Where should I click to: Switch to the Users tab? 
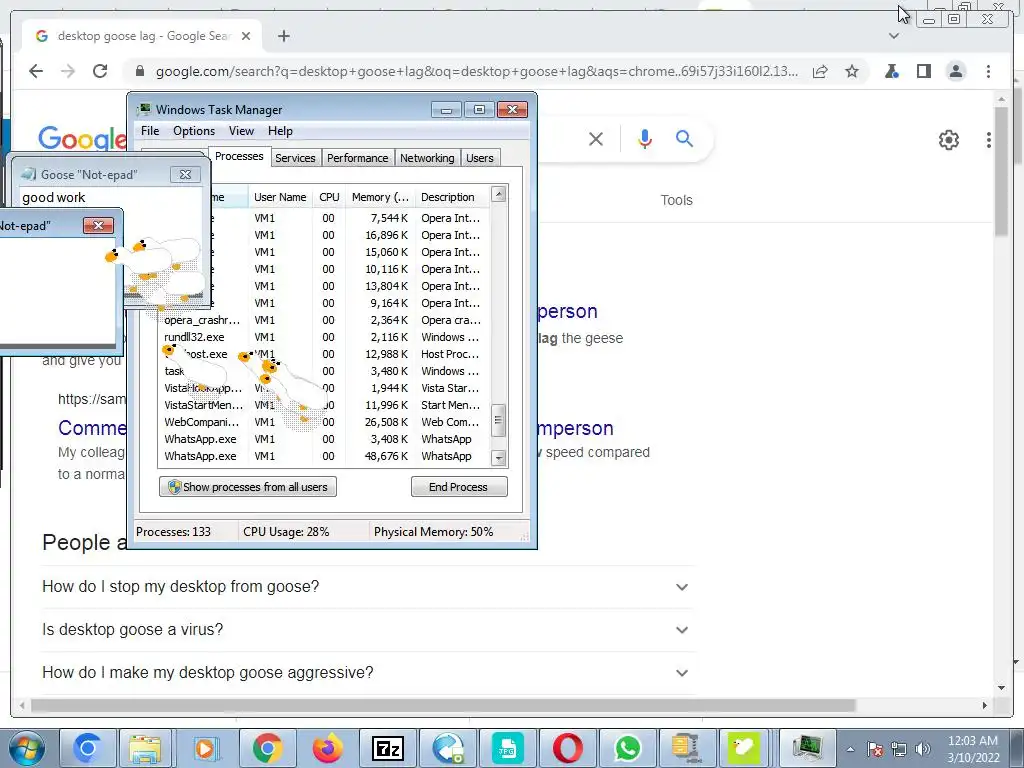click(x=480, y=158)
